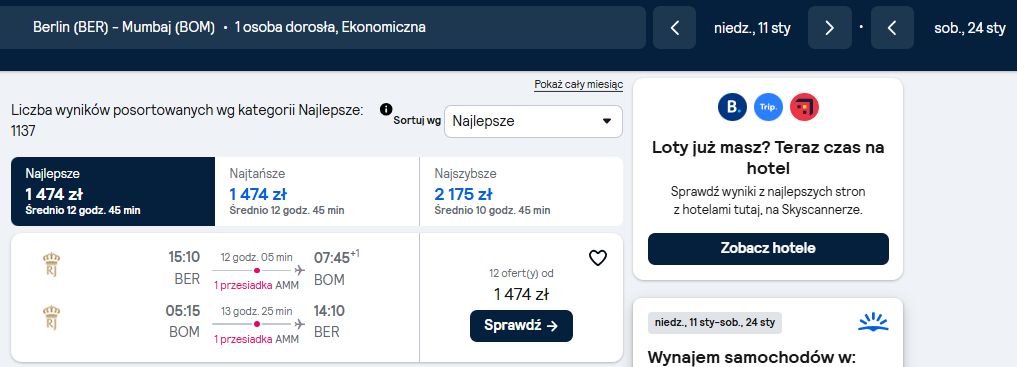This screenshot has height=367, width=1017.
Task: Click the Berlin – Mumbaj search field
Action: (322, 28)
